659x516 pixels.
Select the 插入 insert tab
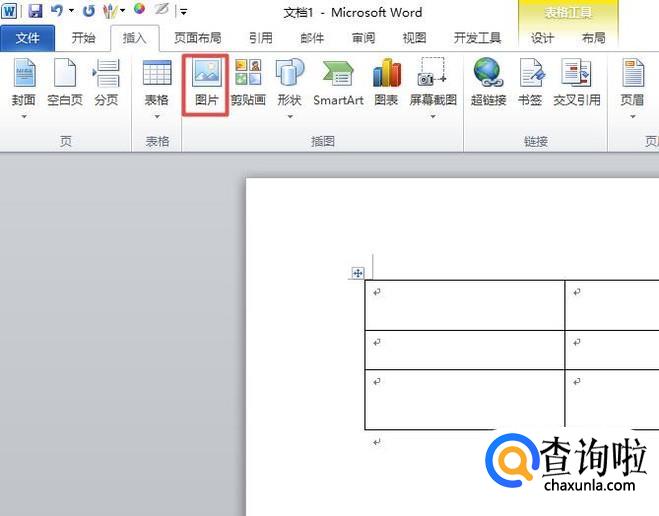coord(134,38)
